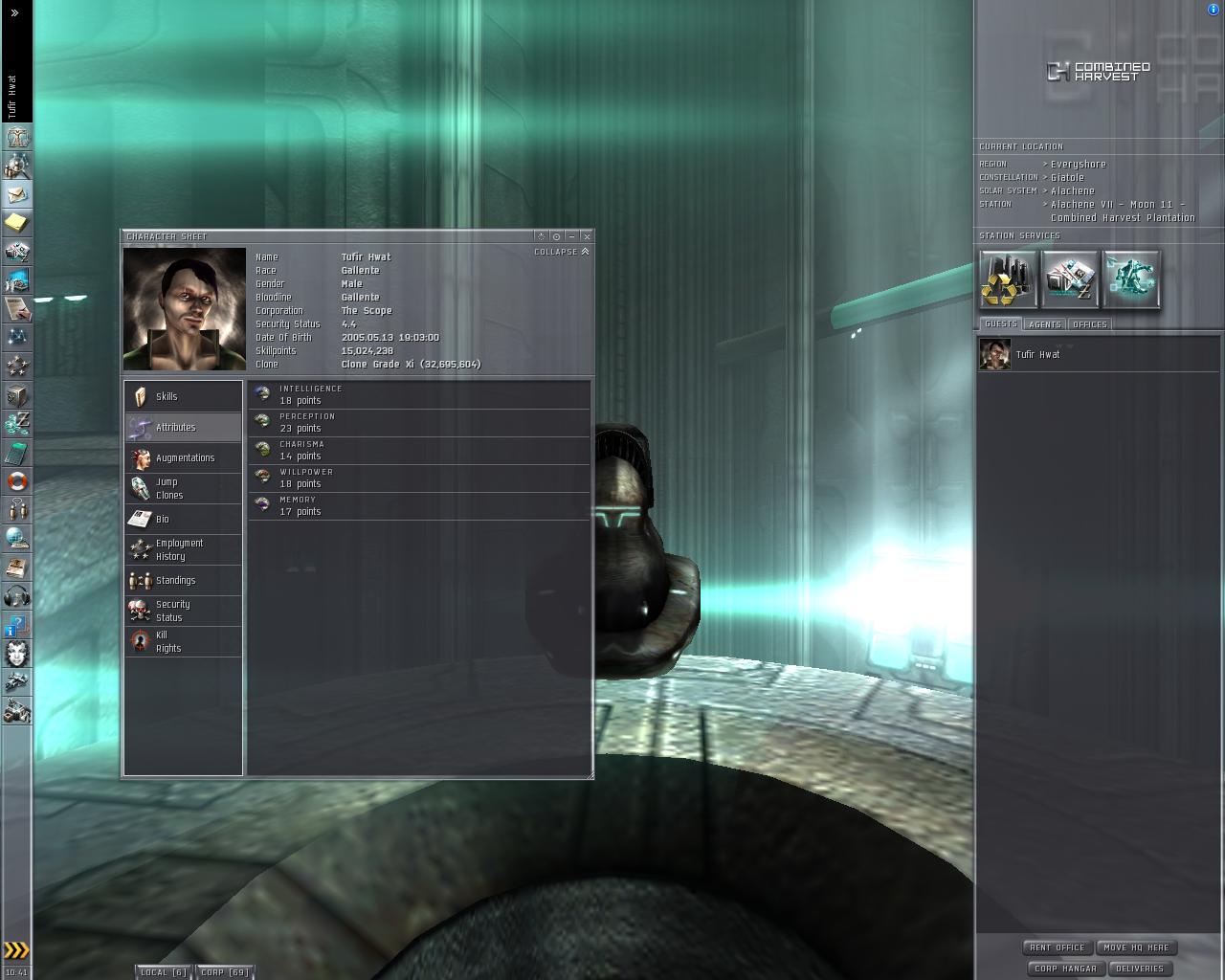The image size is (1225, 980).
Task: Open the star map icon
Action: [x=17, y=338]
